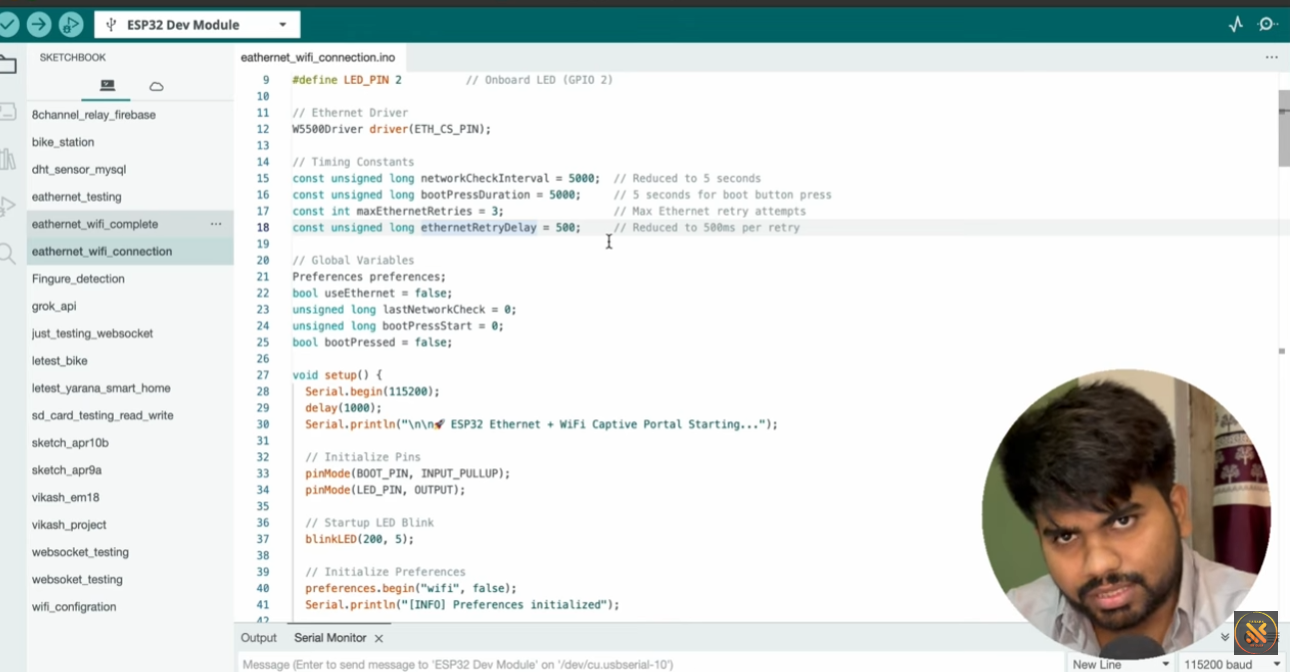Image resolution: width=1290 pixels, height=672 pixels.
Task: Expand the ESP32 Dev Module board selector
Action: (x=197, y=25)
